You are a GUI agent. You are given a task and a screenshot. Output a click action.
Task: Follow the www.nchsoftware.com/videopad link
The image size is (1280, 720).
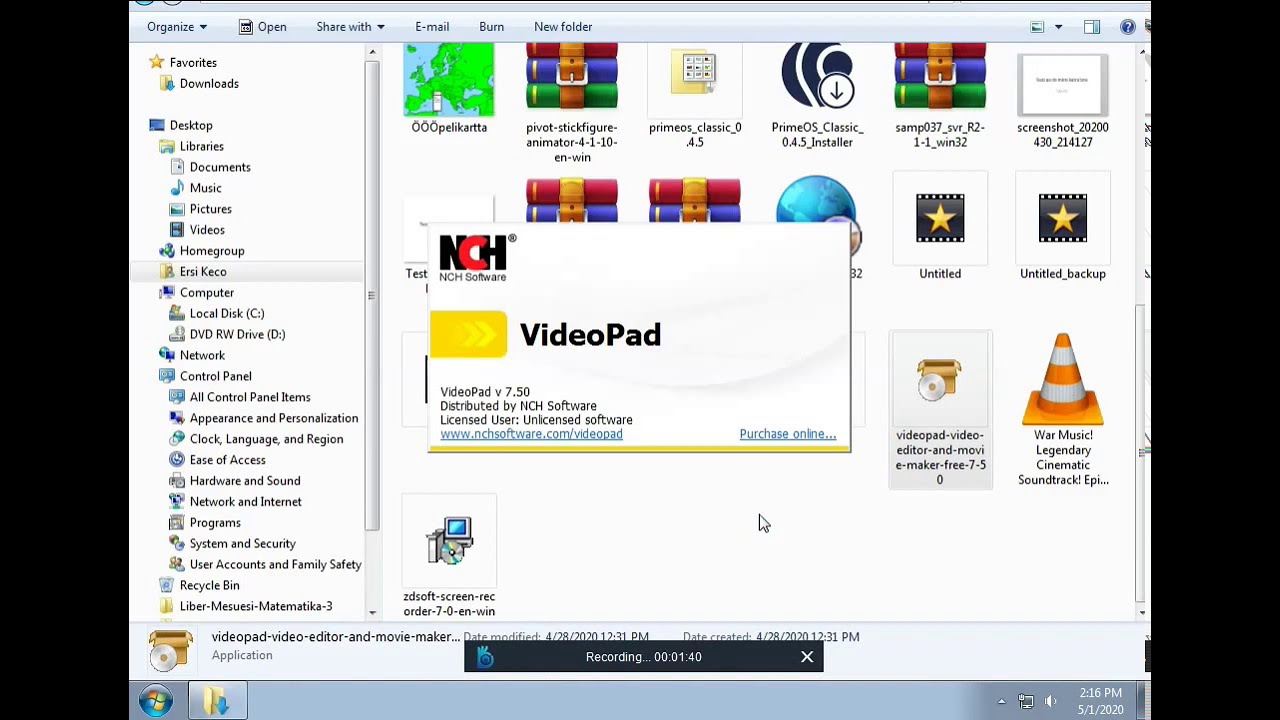point(531,434)
